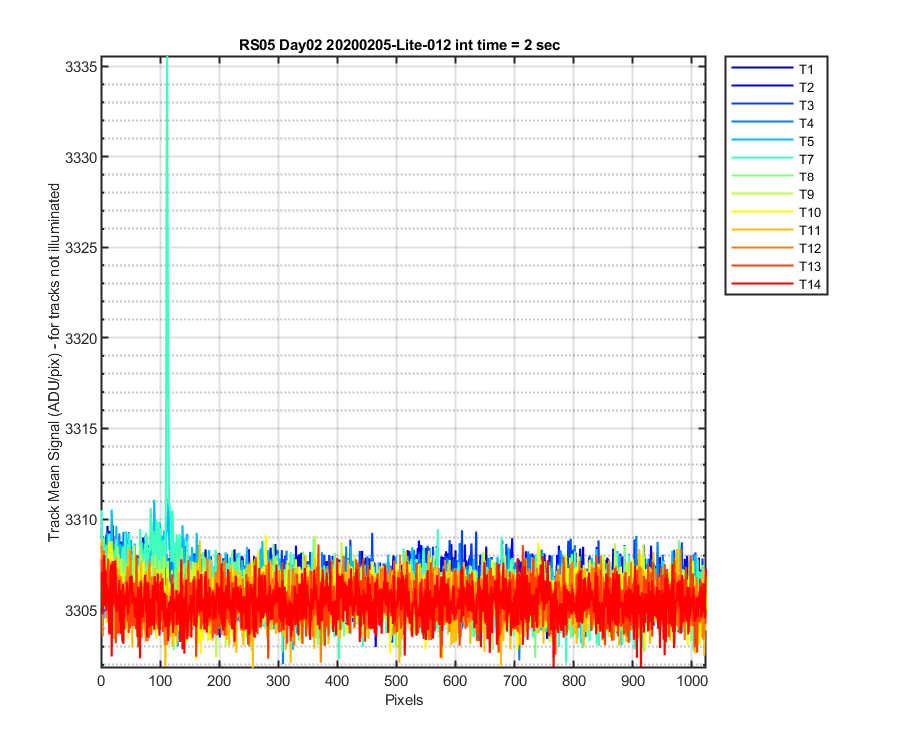The image size is (900, 750).
Task: Click the T7 turquoise line swatch in legend
Action: (x=762, y=158)
